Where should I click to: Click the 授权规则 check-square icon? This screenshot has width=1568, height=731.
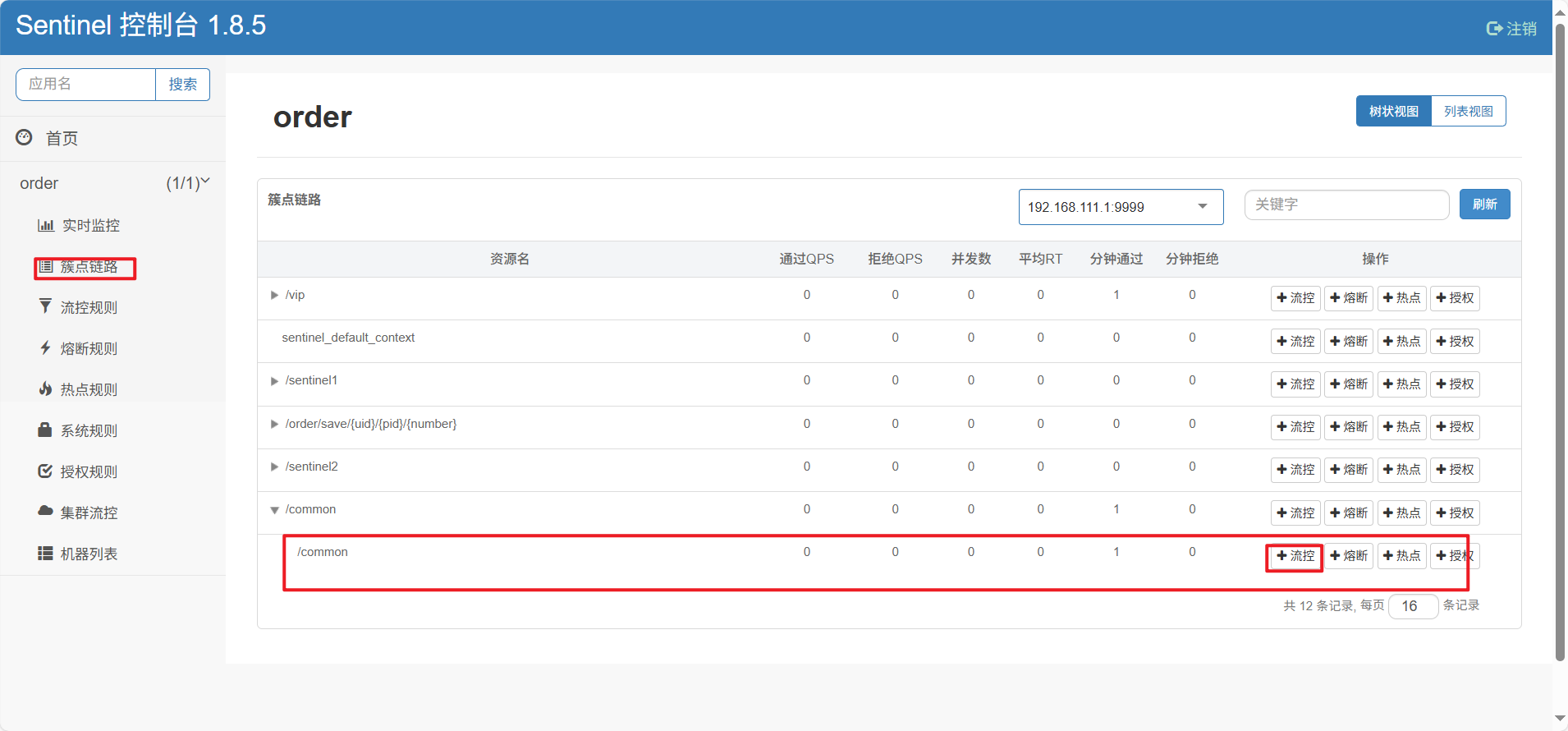(x=45, y=471)
